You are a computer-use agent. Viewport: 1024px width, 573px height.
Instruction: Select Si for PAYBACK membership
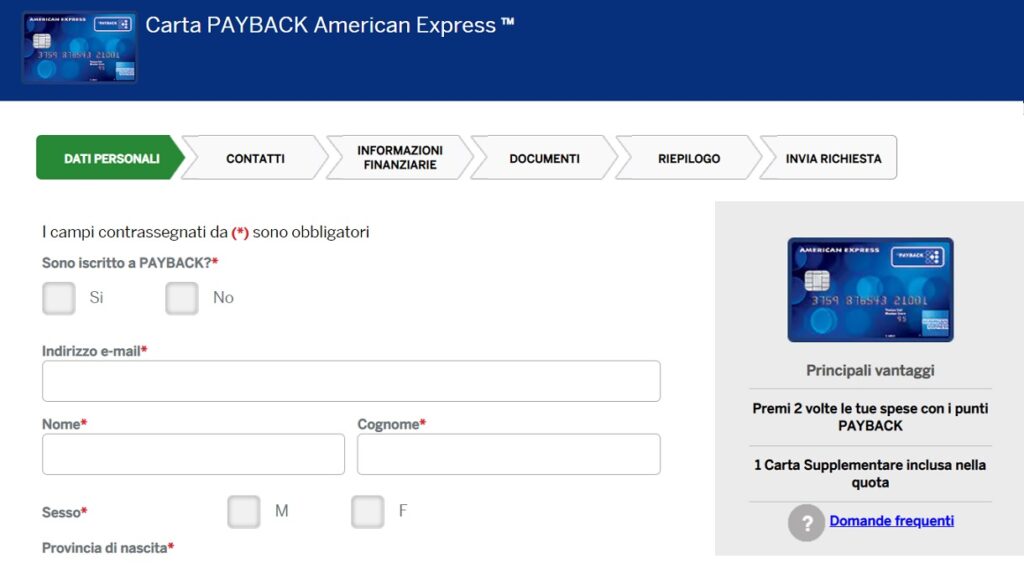(59, 298)
